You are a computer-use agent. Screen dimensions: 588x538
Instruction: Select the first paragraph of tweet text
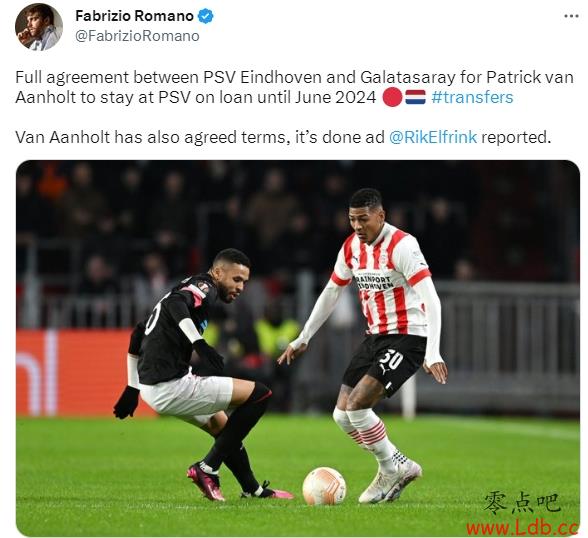coord(294,87)
